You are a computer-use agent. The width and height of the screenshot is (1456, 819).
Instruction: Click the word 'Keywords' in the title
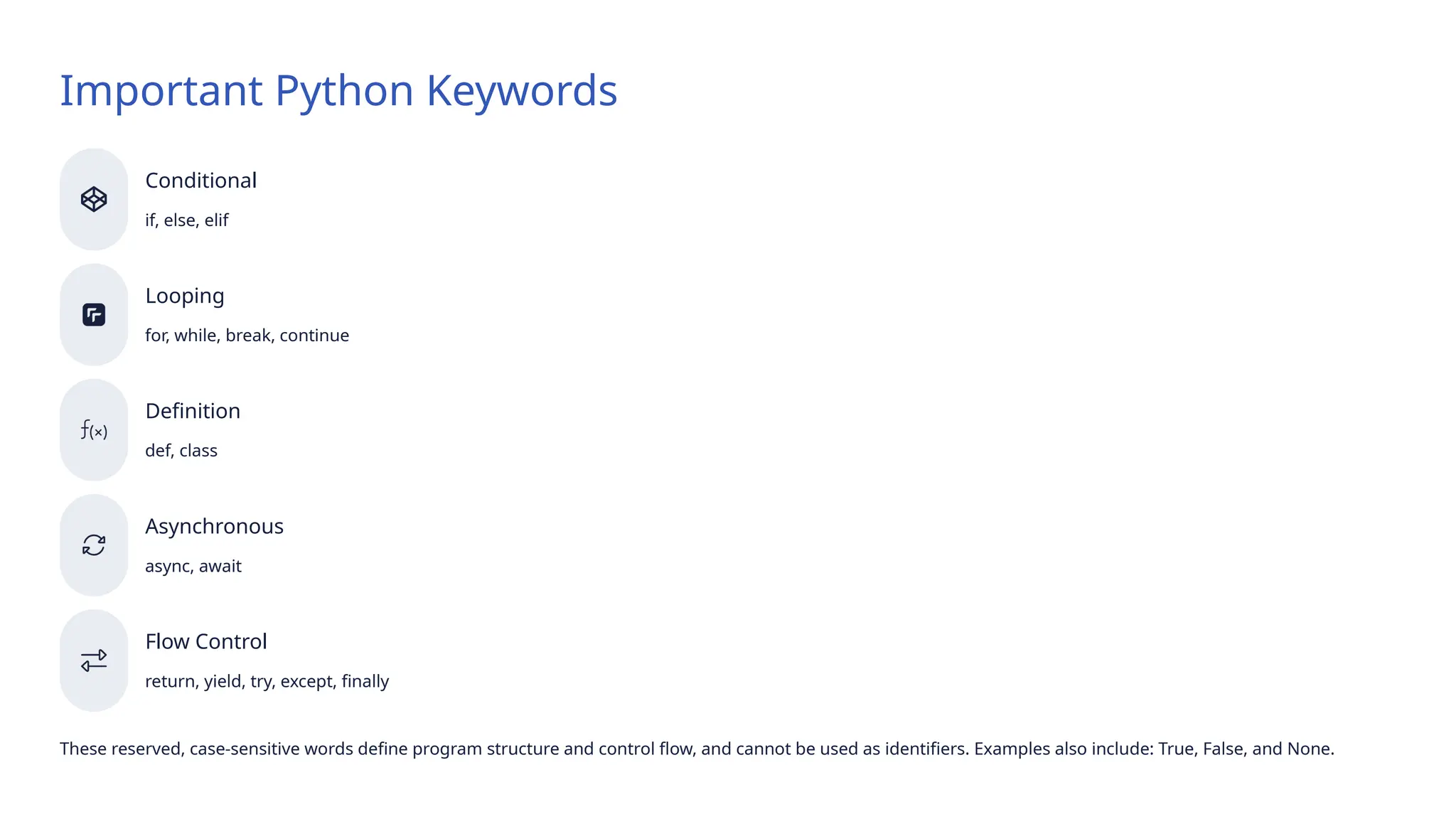522,91
